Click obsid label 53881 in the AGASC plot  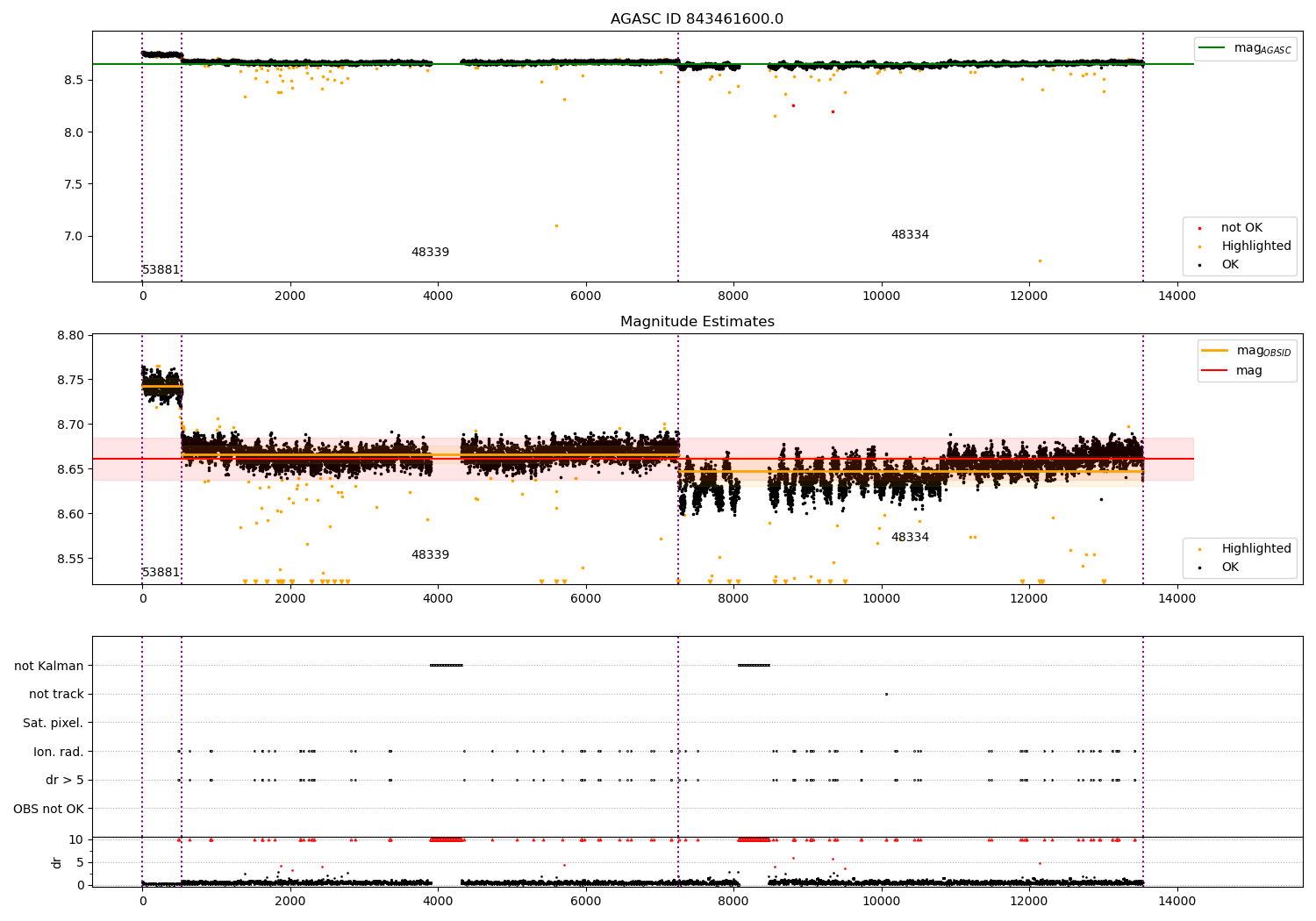click(161, 270)
